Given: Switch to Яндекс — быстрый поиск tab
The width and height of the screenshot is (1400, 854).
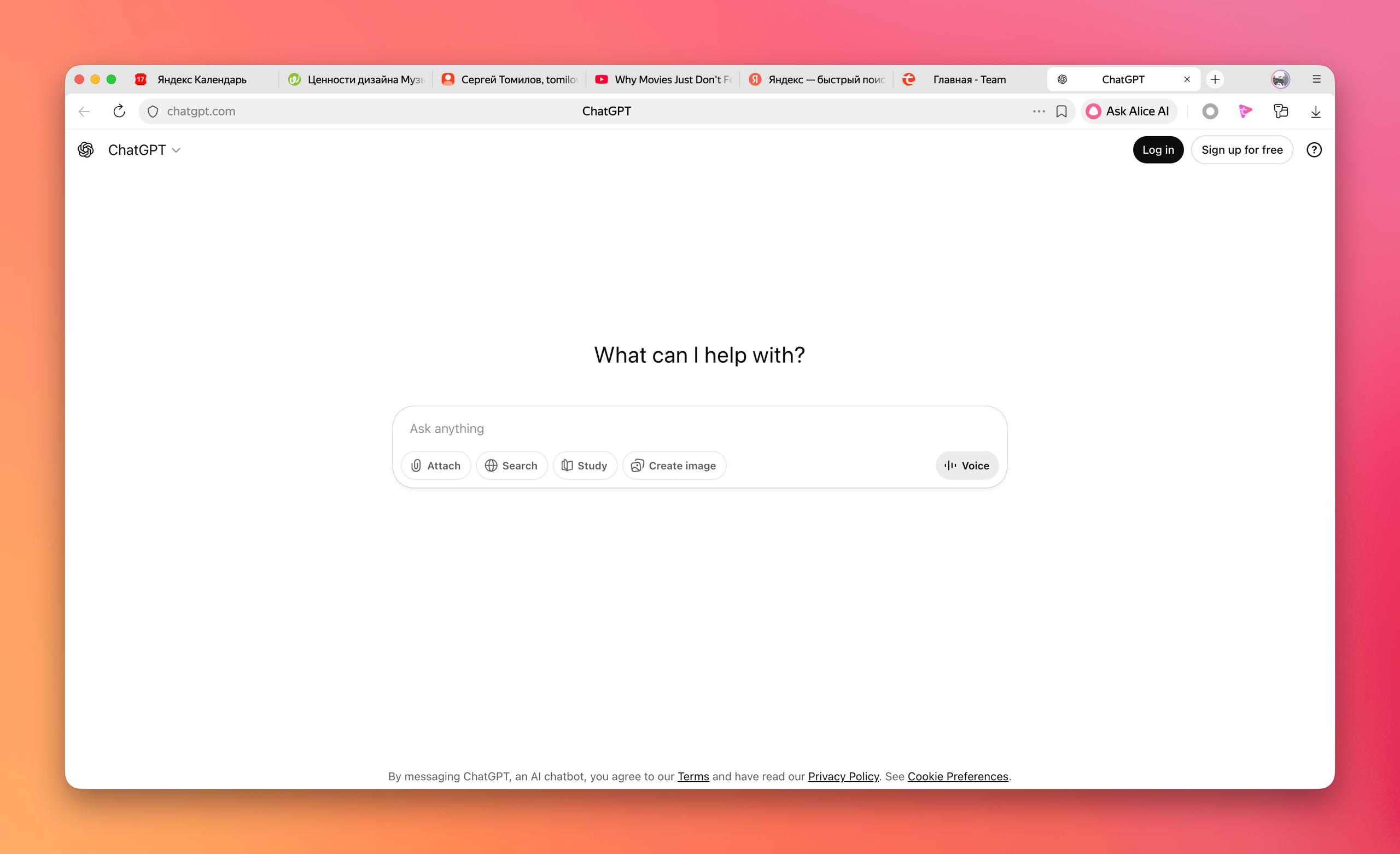Looking at the screenshot, I should (x=817, y=79).
